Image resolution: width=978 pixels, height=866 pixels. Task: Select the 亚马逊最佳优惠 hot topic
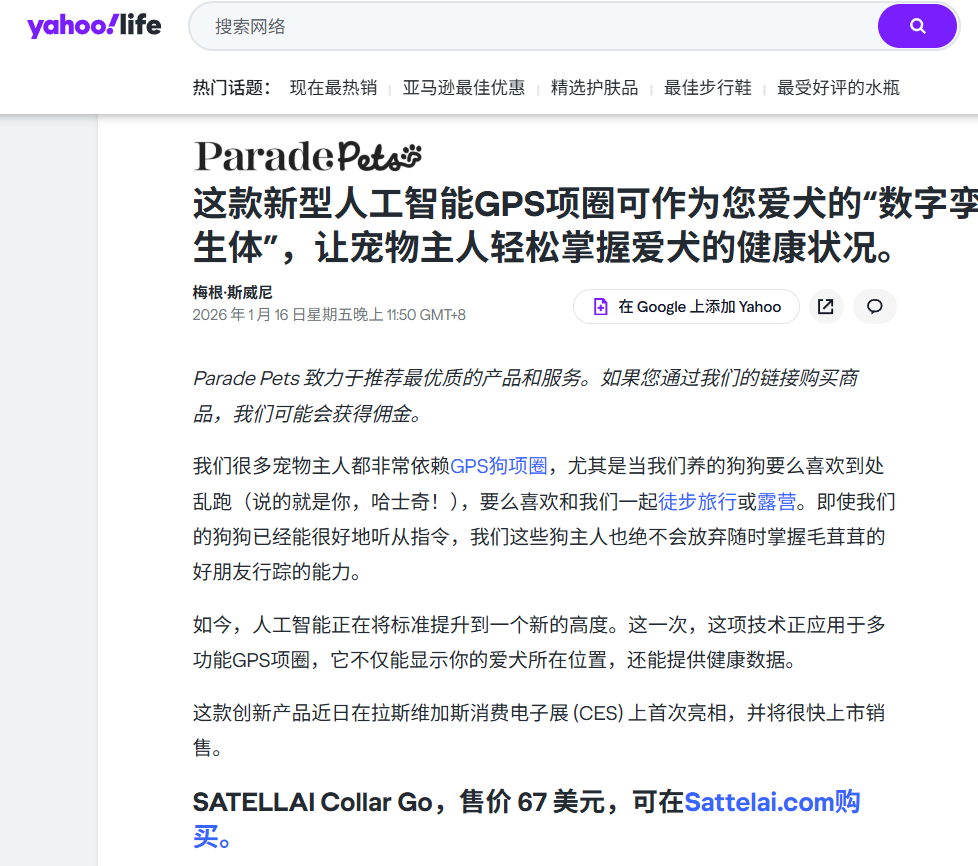click(x=464, y=88)
